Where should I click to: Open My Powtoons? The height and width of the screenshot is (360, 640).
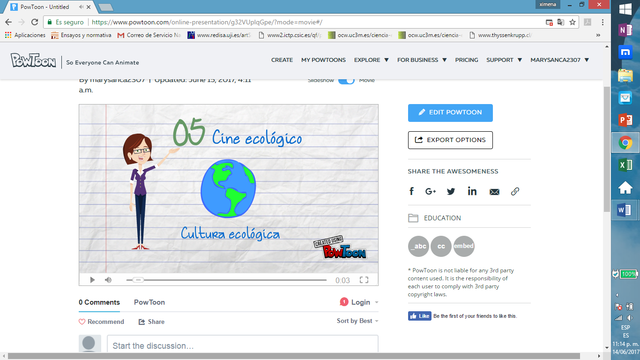[323, 60]
